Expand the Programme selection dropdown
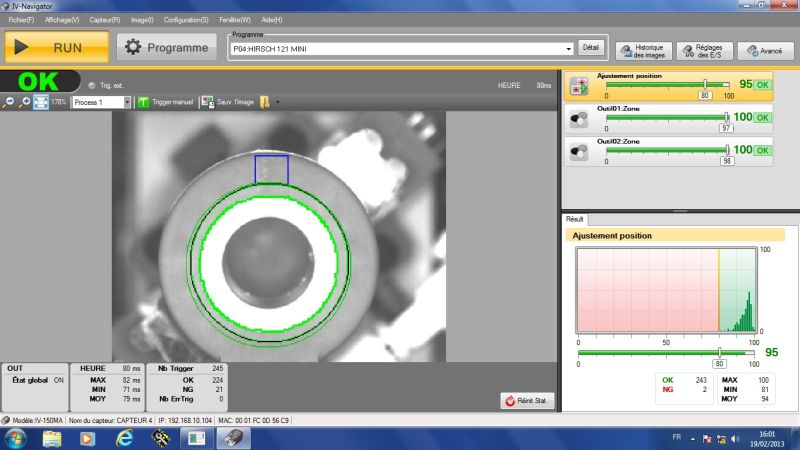Viewport: 800px width, 450px height. point(568,49)
